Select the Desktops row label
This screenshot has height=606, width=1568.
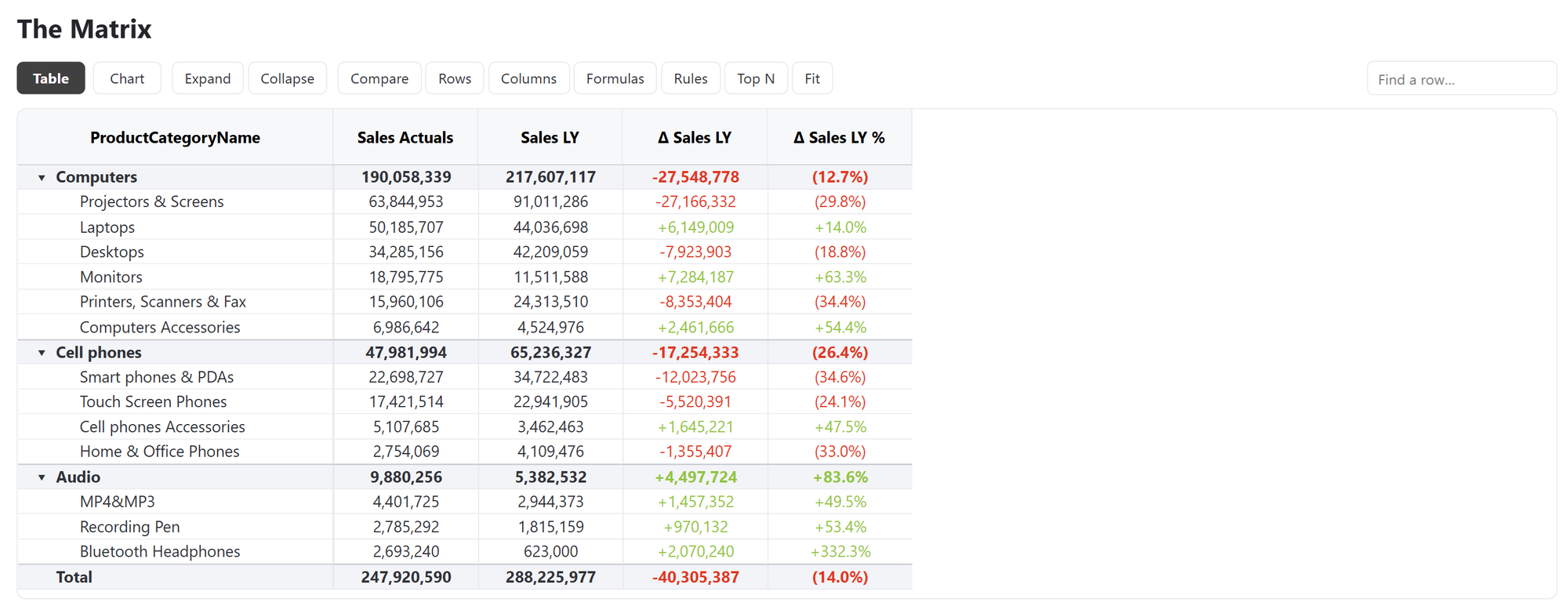[112, 252]
